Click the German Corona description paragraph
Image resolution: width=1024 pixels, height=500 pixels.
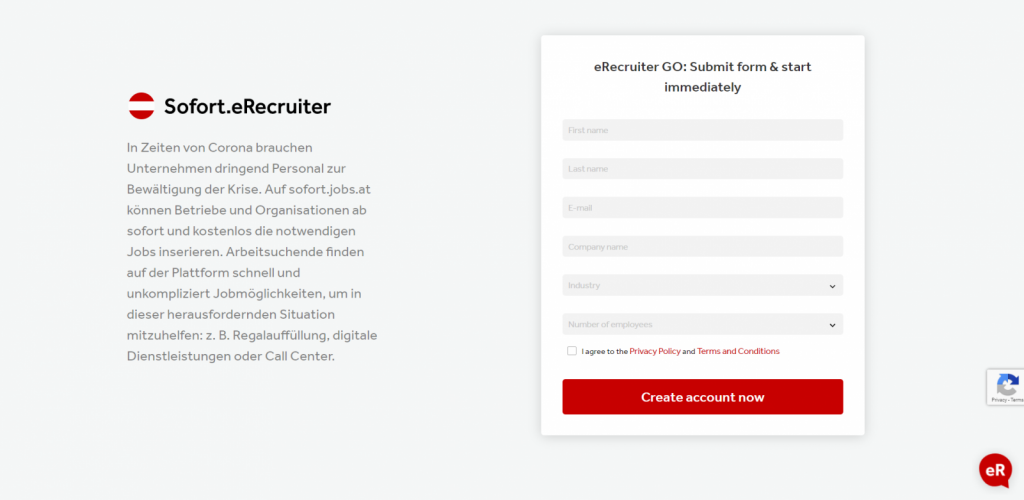(252, 252)
